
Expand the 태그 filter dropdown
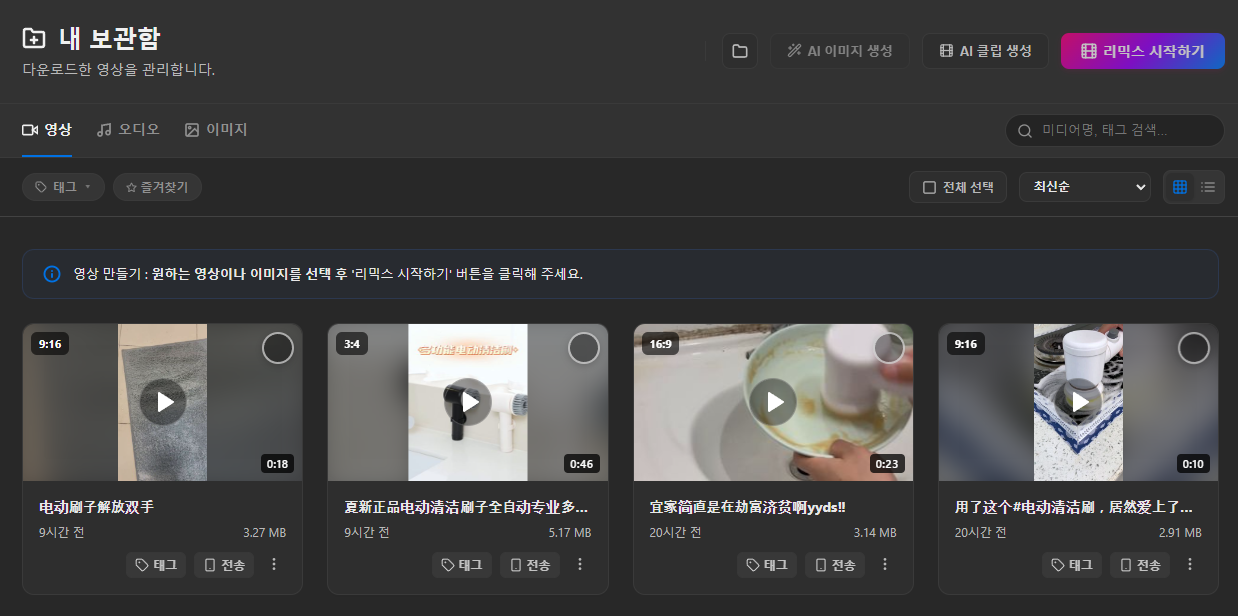pyautogui.click(x=63, y=187)
